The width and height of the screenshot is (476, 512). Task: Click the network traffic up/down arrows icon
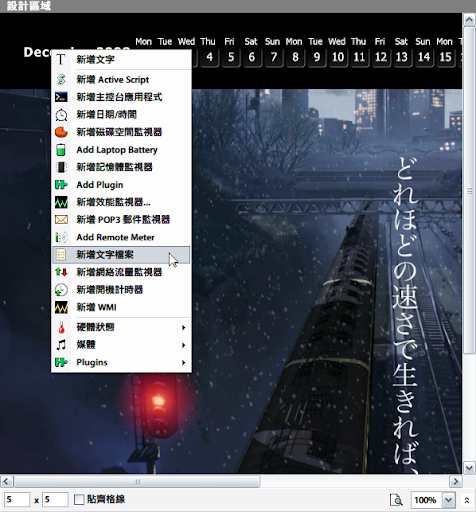61,272
